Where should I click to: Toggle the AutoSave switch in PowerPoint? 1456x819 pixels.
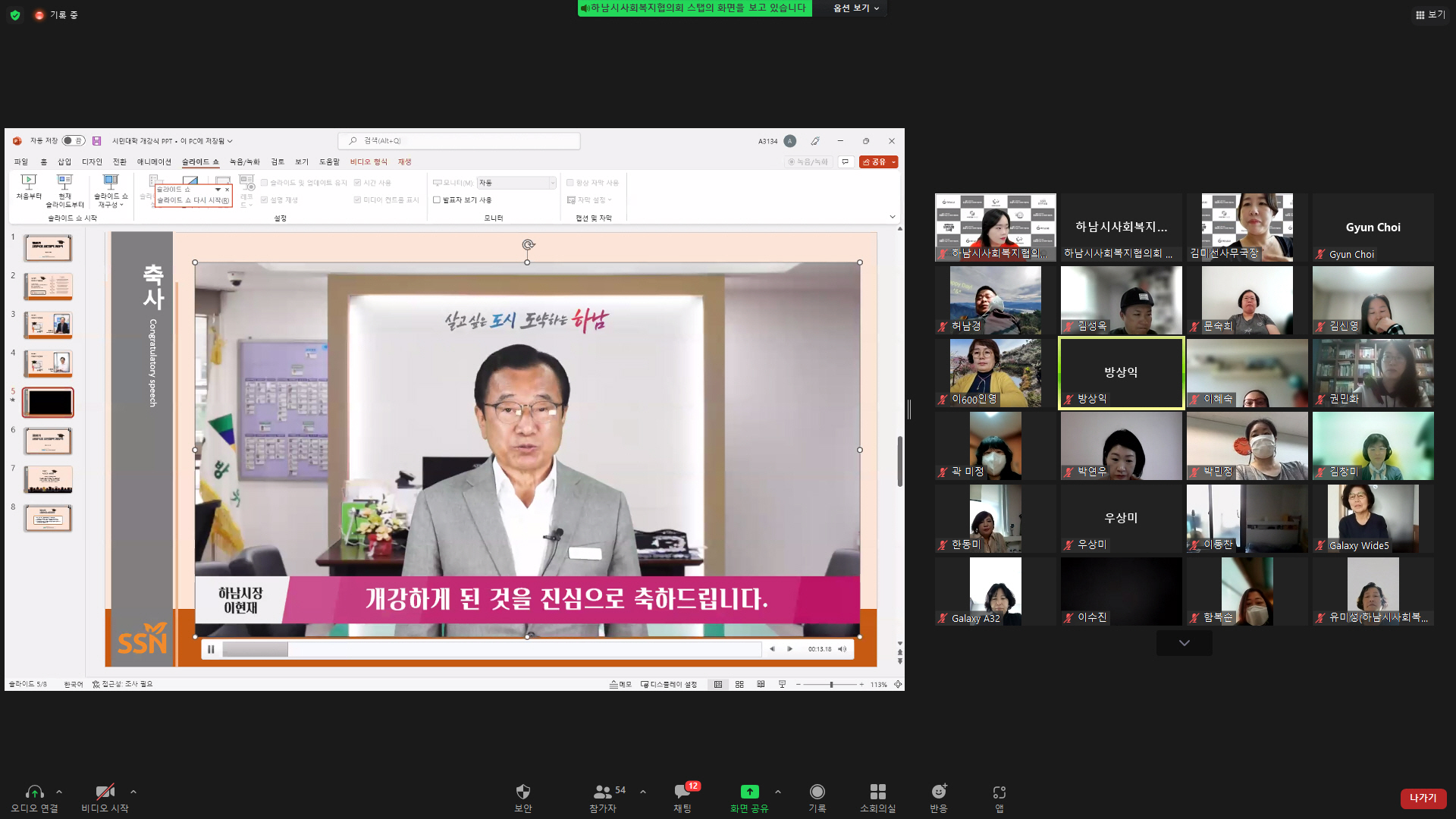[x=73, y=141]
